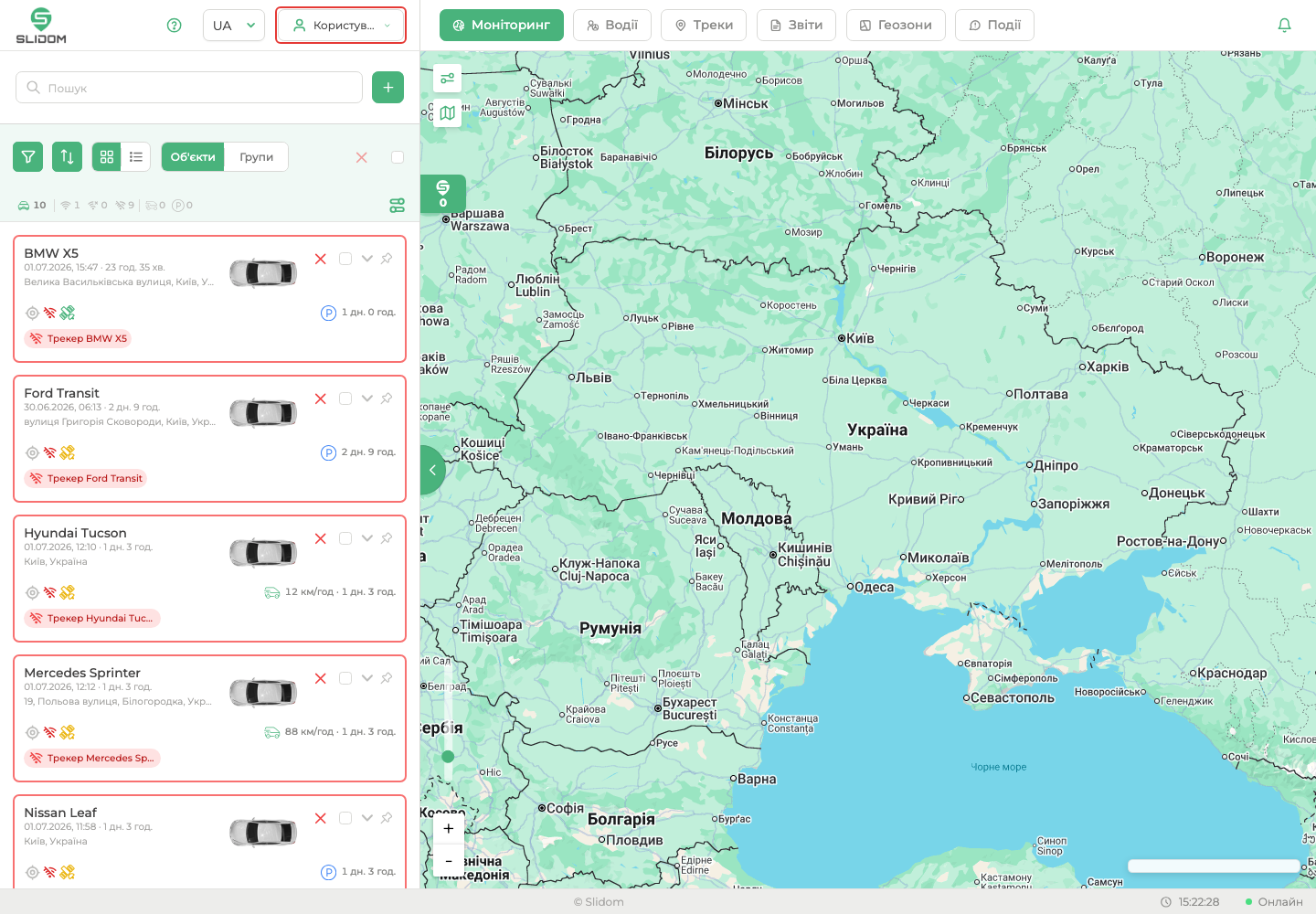Select the Об'єкти segment
Image resolution: width=1316 pixels, height=914 pixels.
[x=193, y=157]
